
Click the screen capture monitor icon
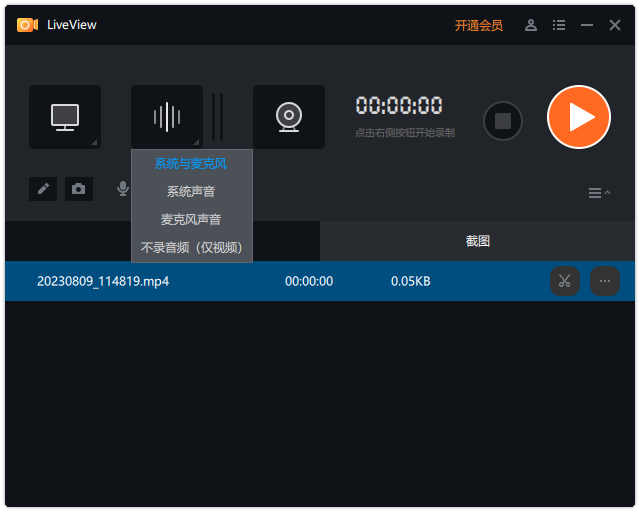pyautogui.click(x=65, y=117)
